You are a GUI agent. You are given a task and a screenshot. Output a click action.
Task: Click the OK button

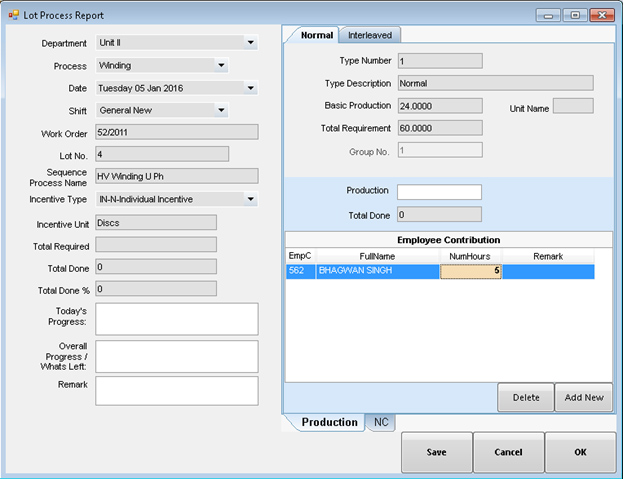tap(580, 452)
